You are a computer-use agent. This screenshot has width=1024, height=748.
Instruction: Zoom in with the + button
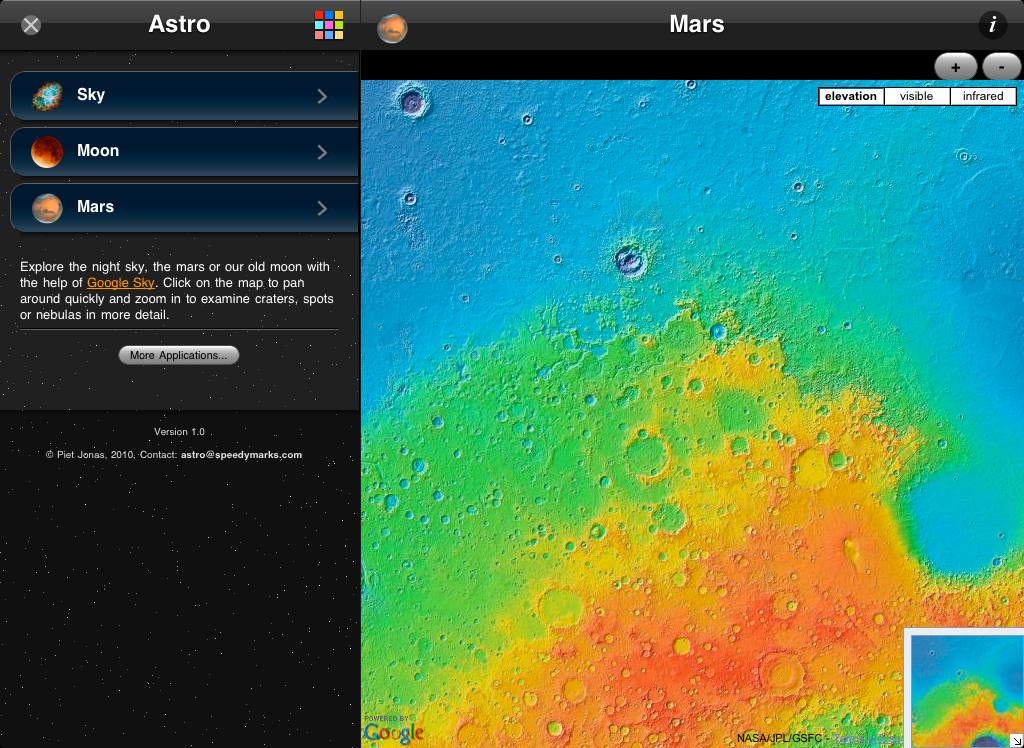coord(955,67)
